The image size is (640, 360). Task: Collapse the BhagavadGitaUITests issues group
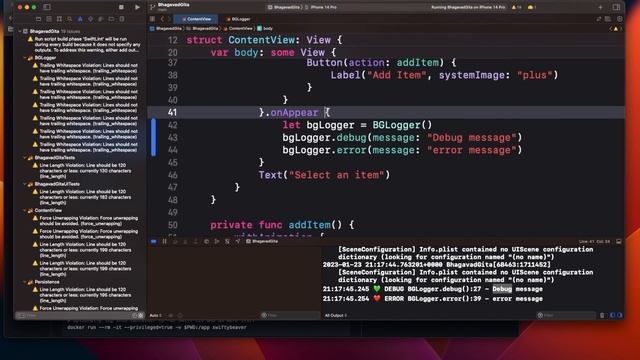[x=24, y=184]
